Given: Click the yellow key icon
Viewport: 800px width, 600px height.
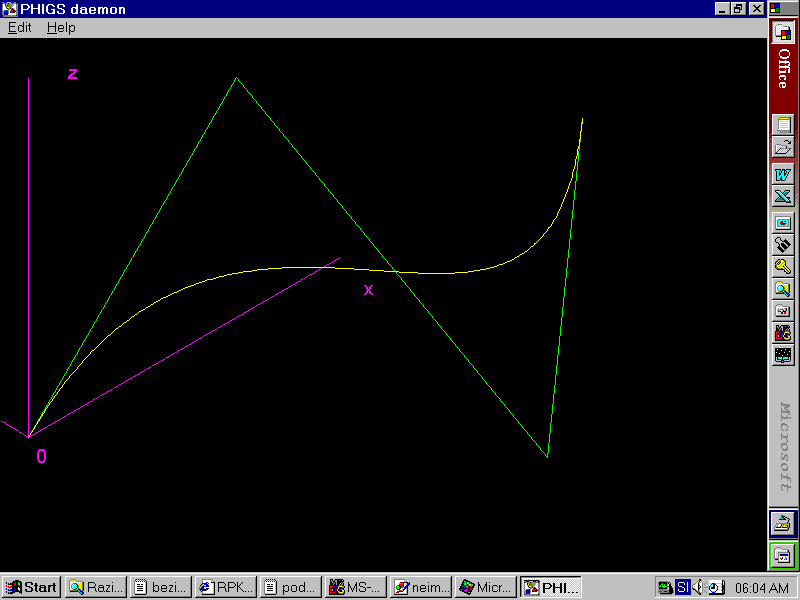Looking at the screenshot, I should (x=783, y=267).
